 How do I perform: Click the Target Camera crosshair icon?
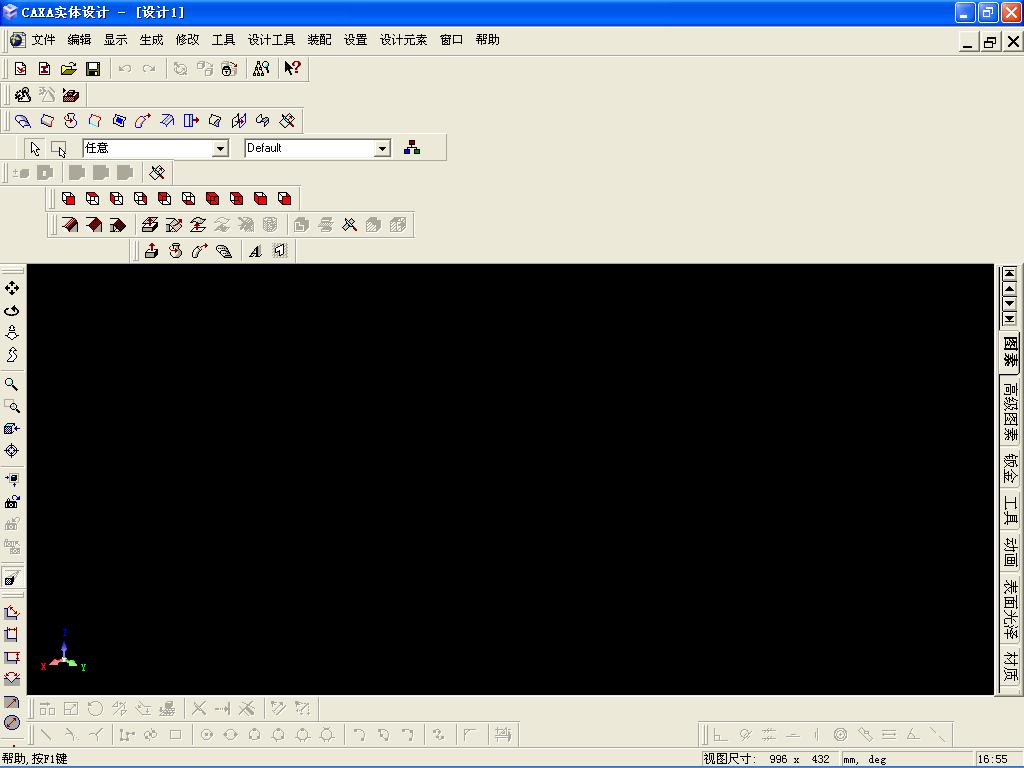[x=12, y=451]
